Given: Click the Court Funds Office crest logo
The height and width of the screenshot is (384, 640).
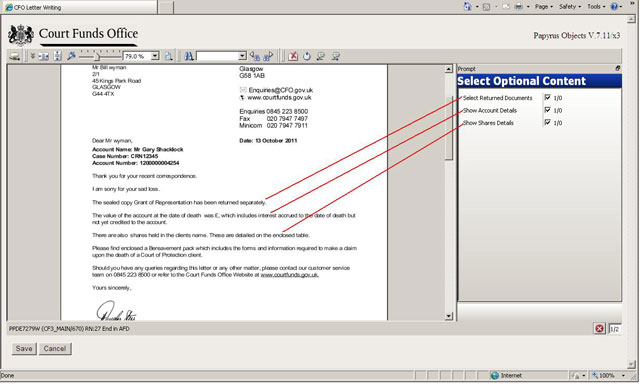Looking at the screenshot, I should pos(21,35).
